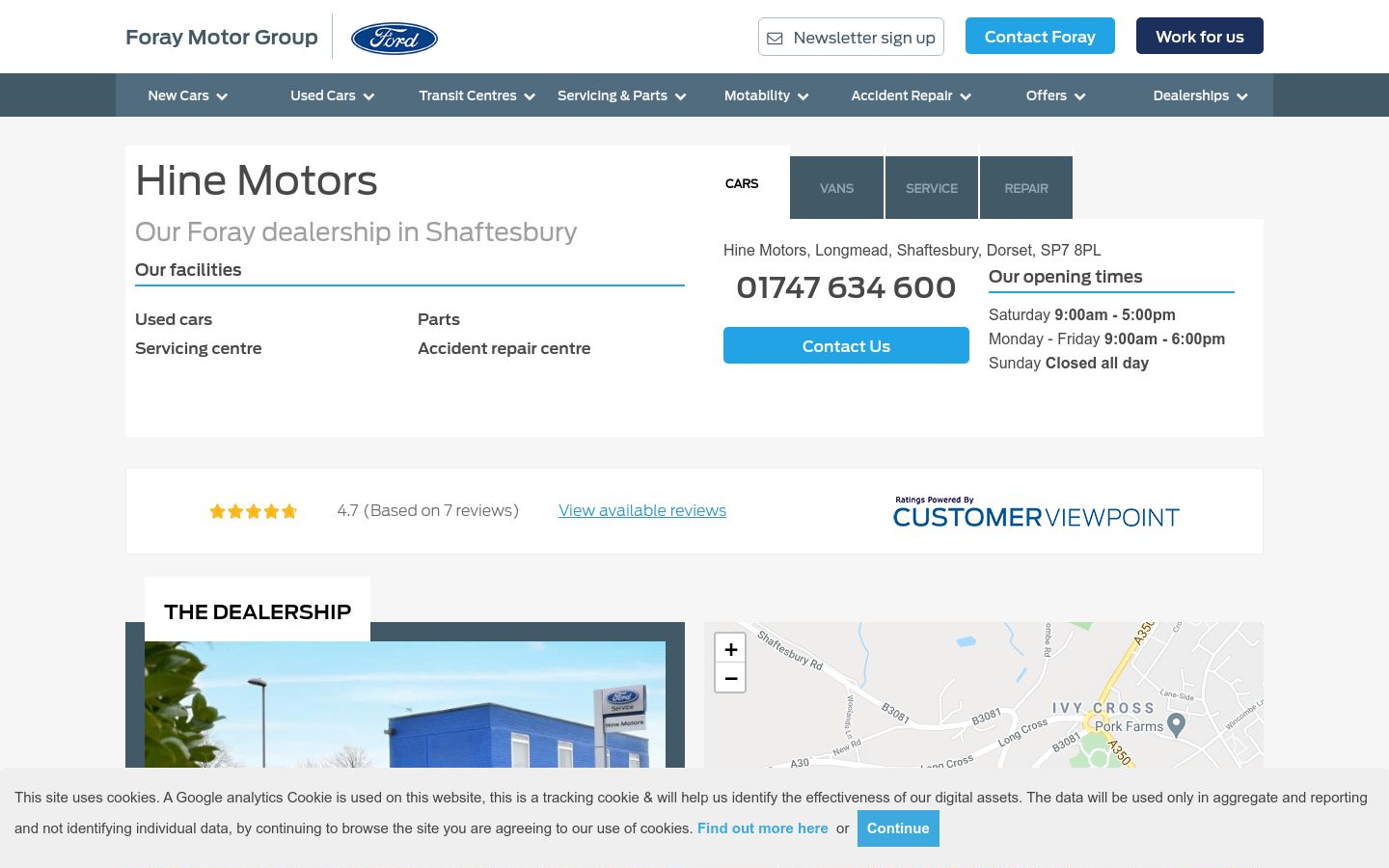Viewport: 1389px width, 868px height.
Task: Accept cookies with the Continue button
Action: [x=898, y=828]
